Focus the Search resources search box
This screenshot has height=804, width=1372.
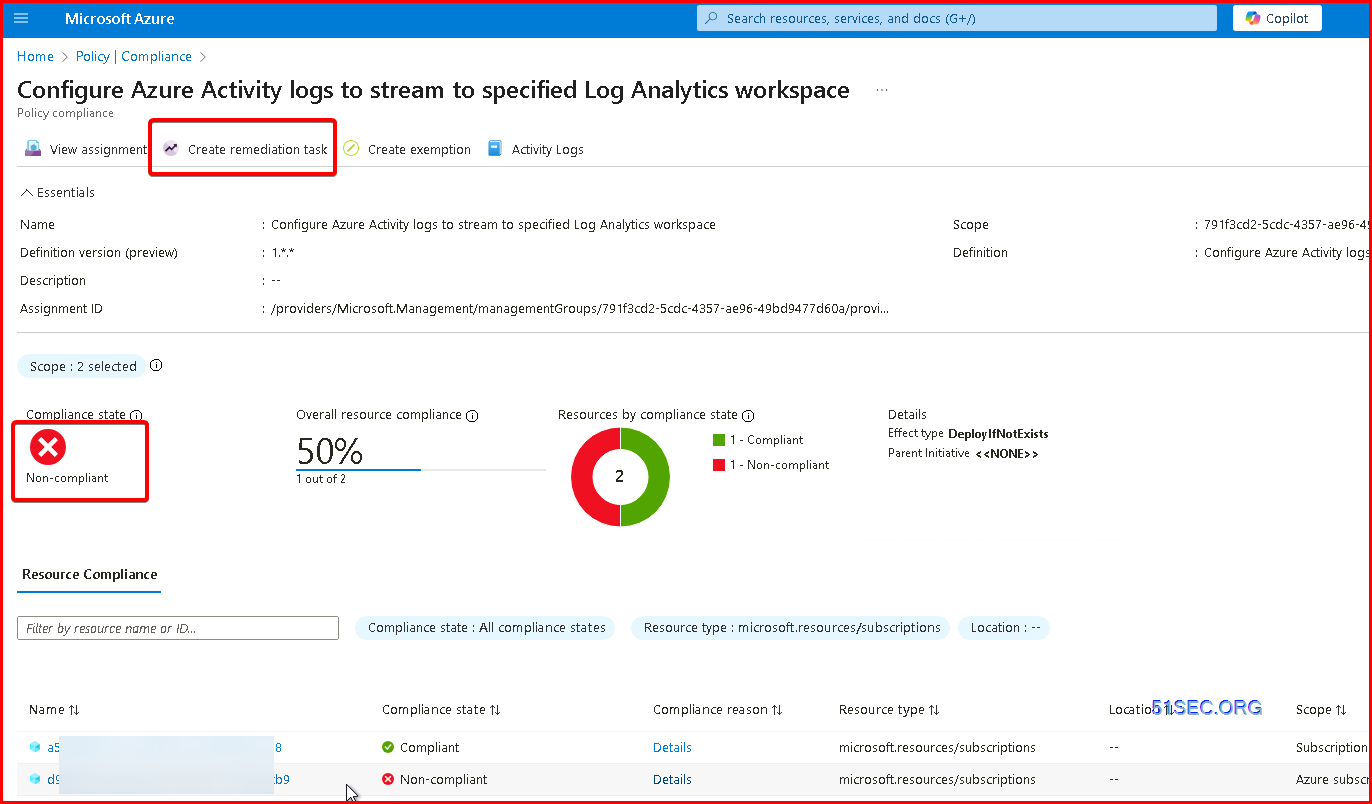pos(957,18)
